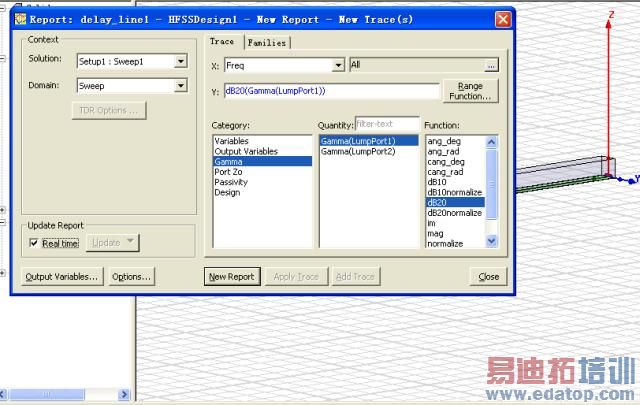The width and height of the screenshot is (640, 405).
Task: Click Function list scroll down arrow
Action: (x=491, y=242)
